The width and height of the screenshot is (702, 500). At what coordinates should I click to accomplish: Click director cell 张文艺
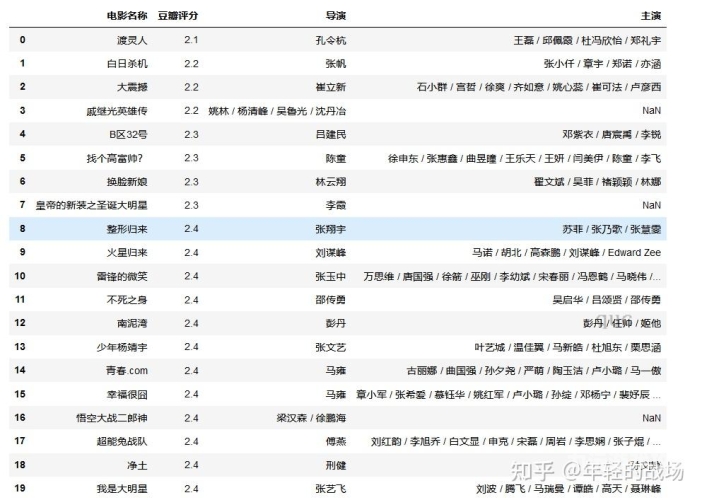[331, 347]
